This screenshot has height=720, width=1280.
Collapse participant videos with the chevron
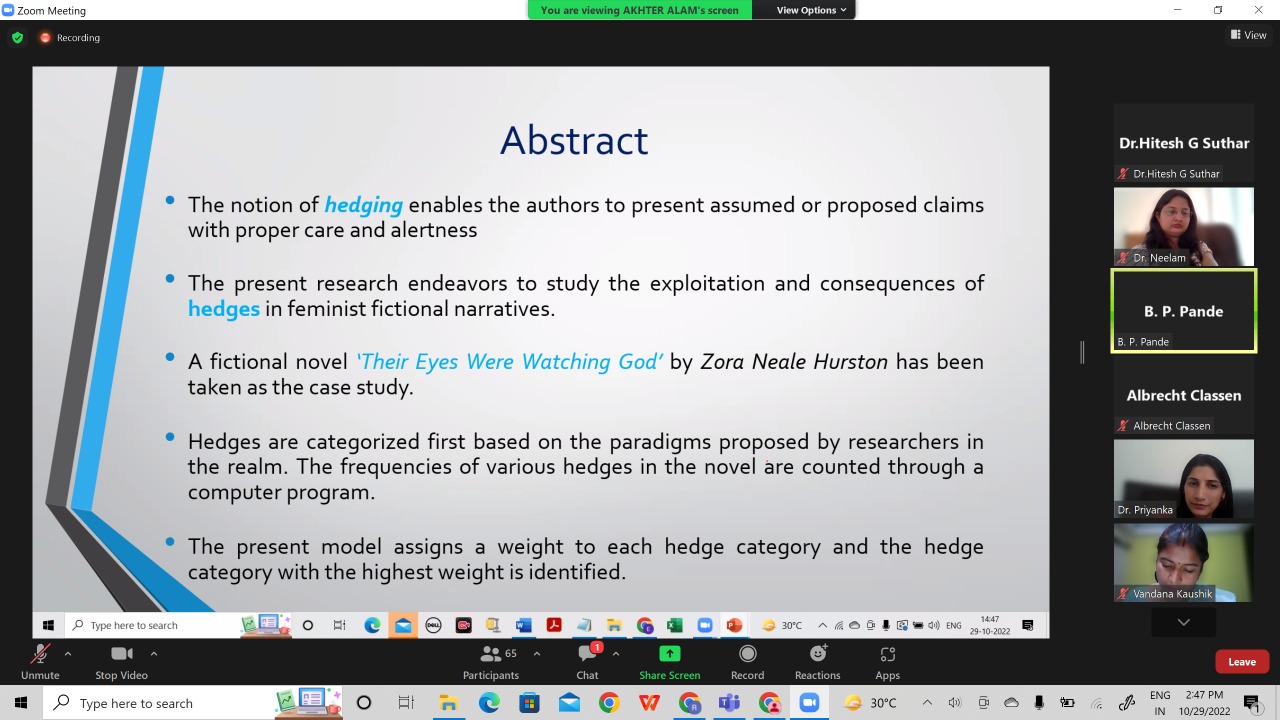coord(1183,621)
